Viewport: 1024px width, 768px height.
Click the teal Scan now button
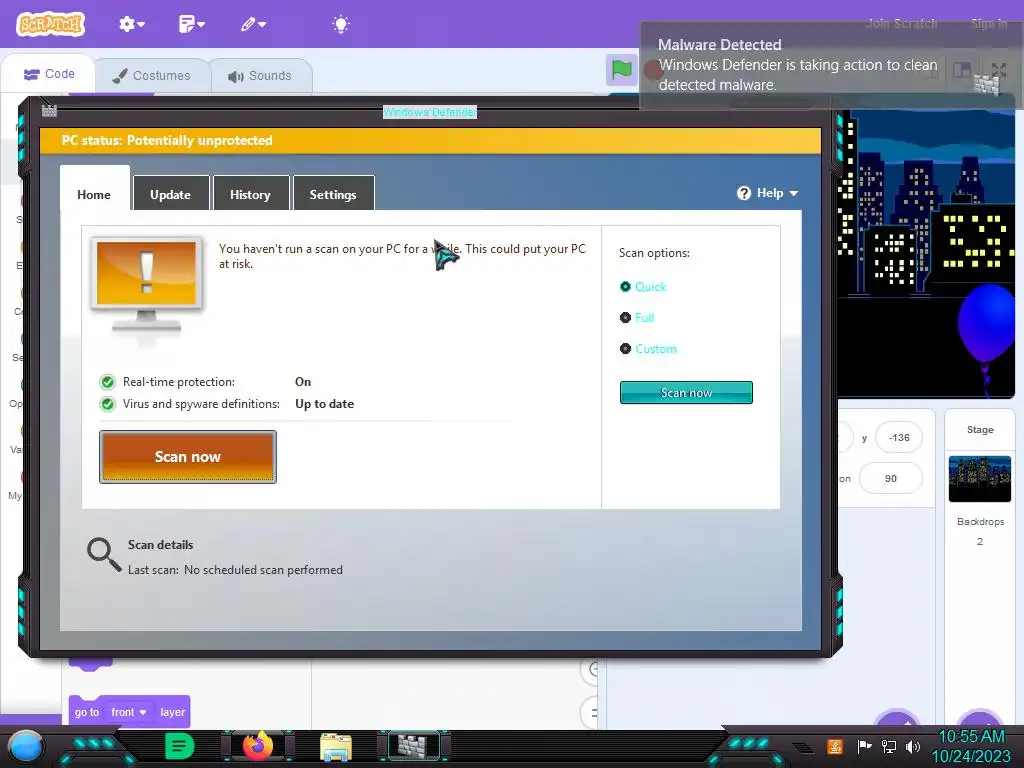coord(686,392)
